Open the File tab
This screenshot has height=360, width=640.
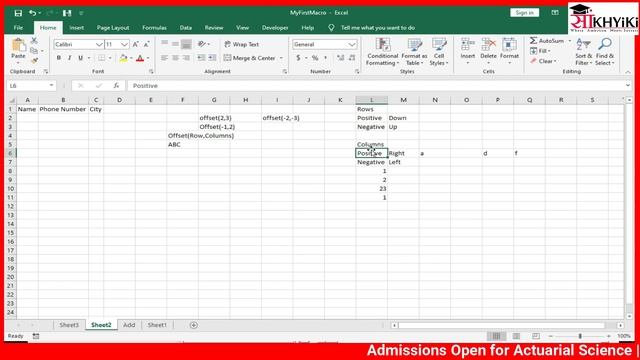(x=18, y=28)
